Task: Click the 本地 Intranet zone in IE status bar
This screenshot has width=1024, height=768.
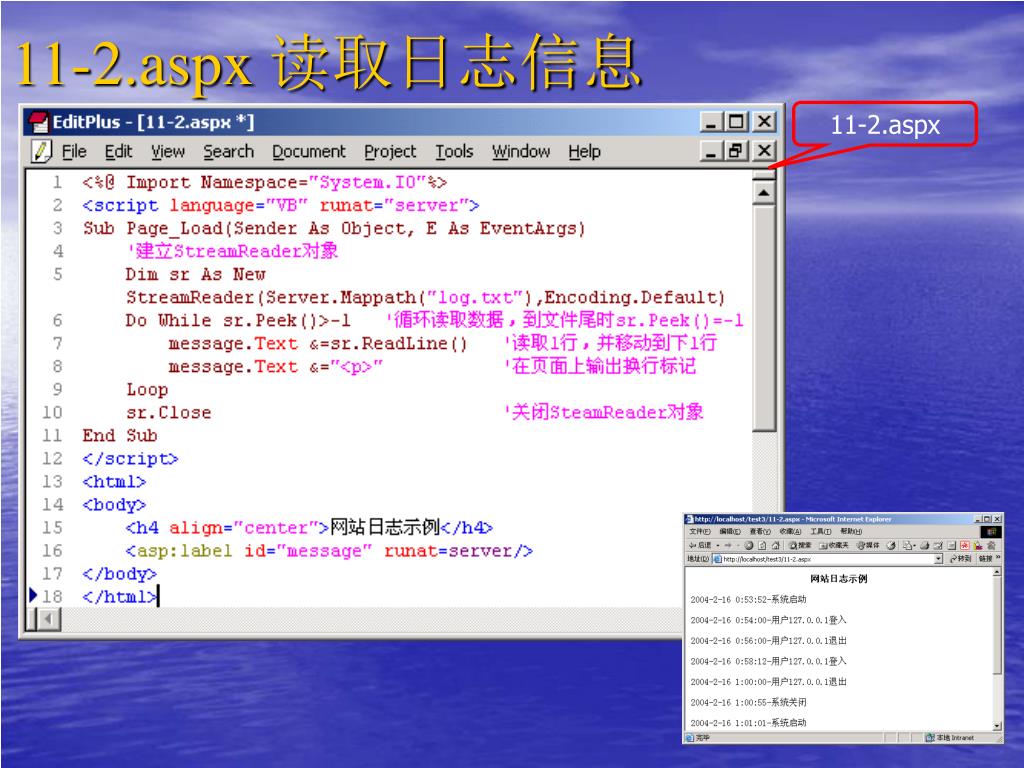Action: [950, 737]
